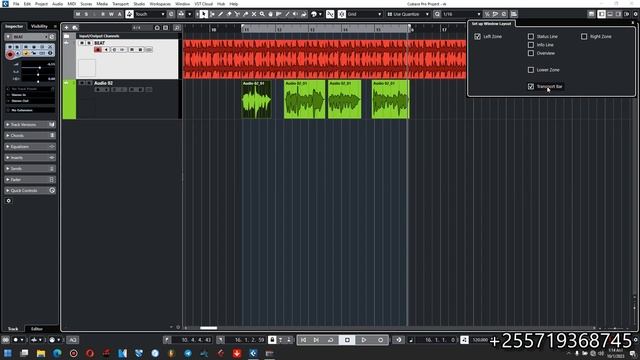
Task: Open the File menu
Action: pyautogui.click(x=16, y=4)
